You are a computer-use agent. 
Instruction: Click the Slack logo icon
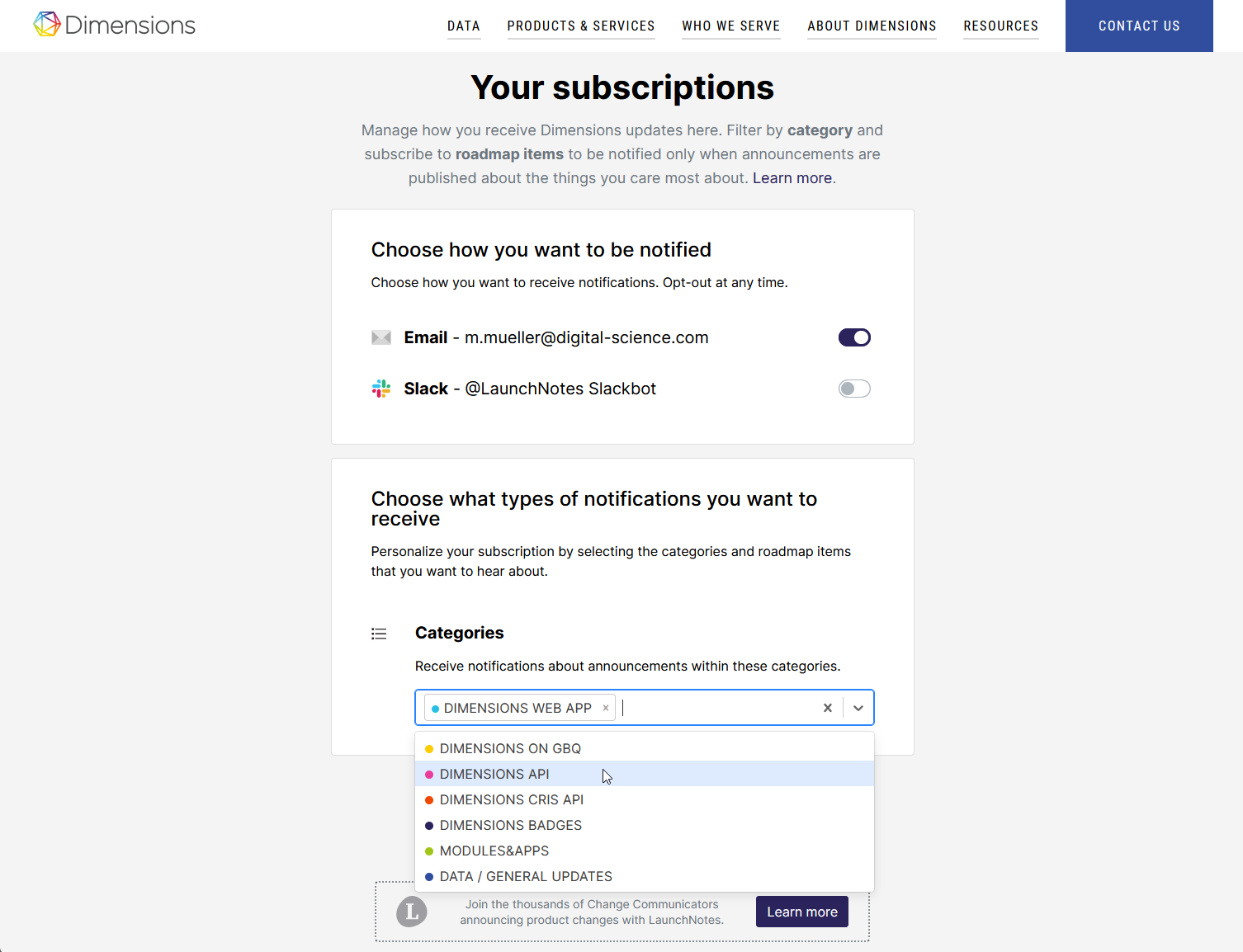(381, 389)
